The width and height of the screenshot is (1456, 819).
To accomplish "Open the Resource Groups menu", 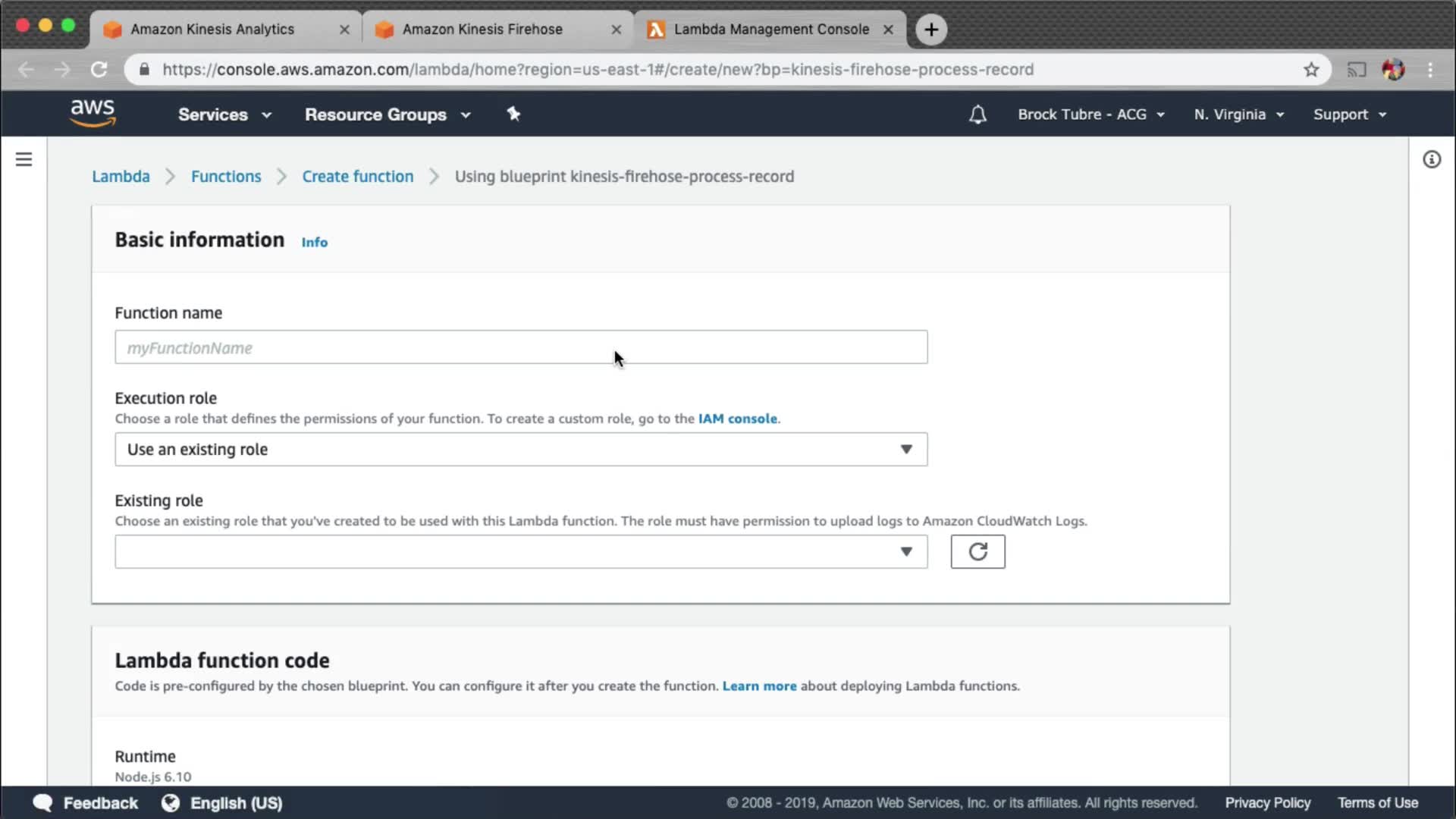I will pos(388,115).
